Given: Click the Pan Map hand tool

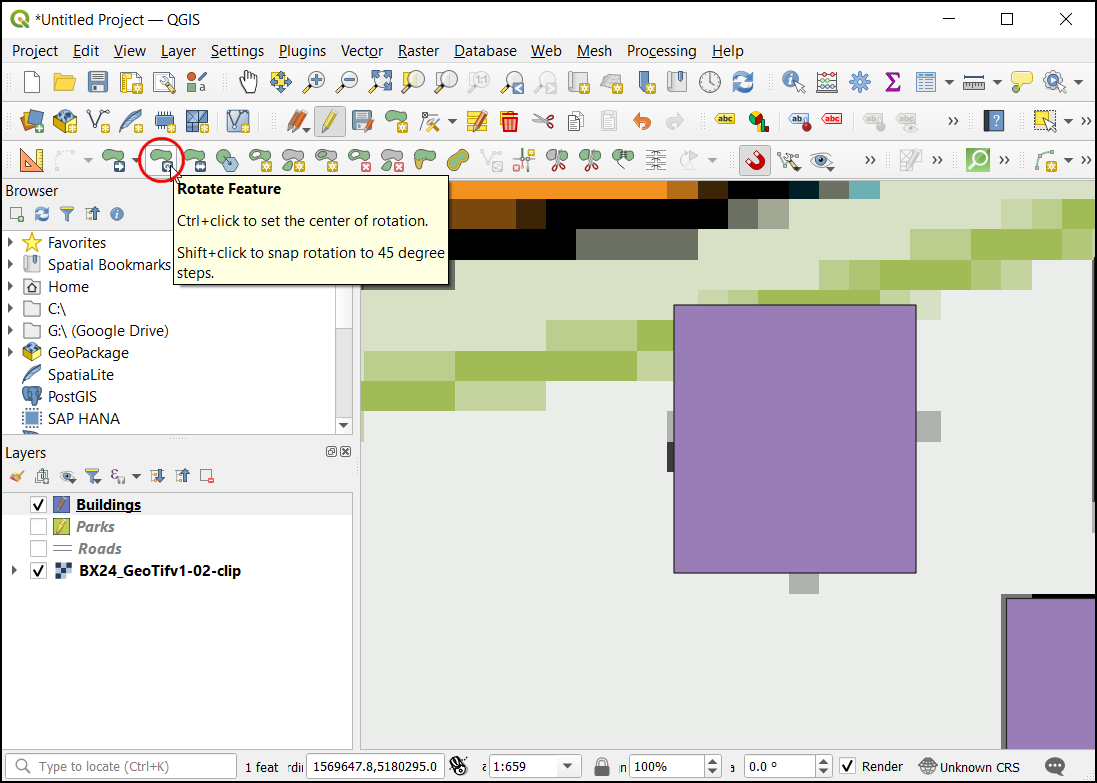Looking at the screenshot, I should [x=247, y=81].
